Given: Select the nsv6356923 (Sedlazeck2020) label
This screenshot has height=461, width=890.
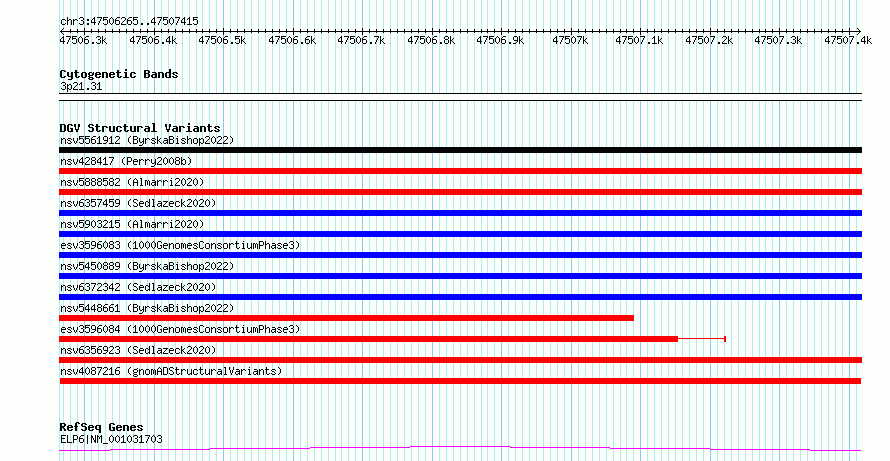Looking at the screenshot, I should (x=138, y=350).
